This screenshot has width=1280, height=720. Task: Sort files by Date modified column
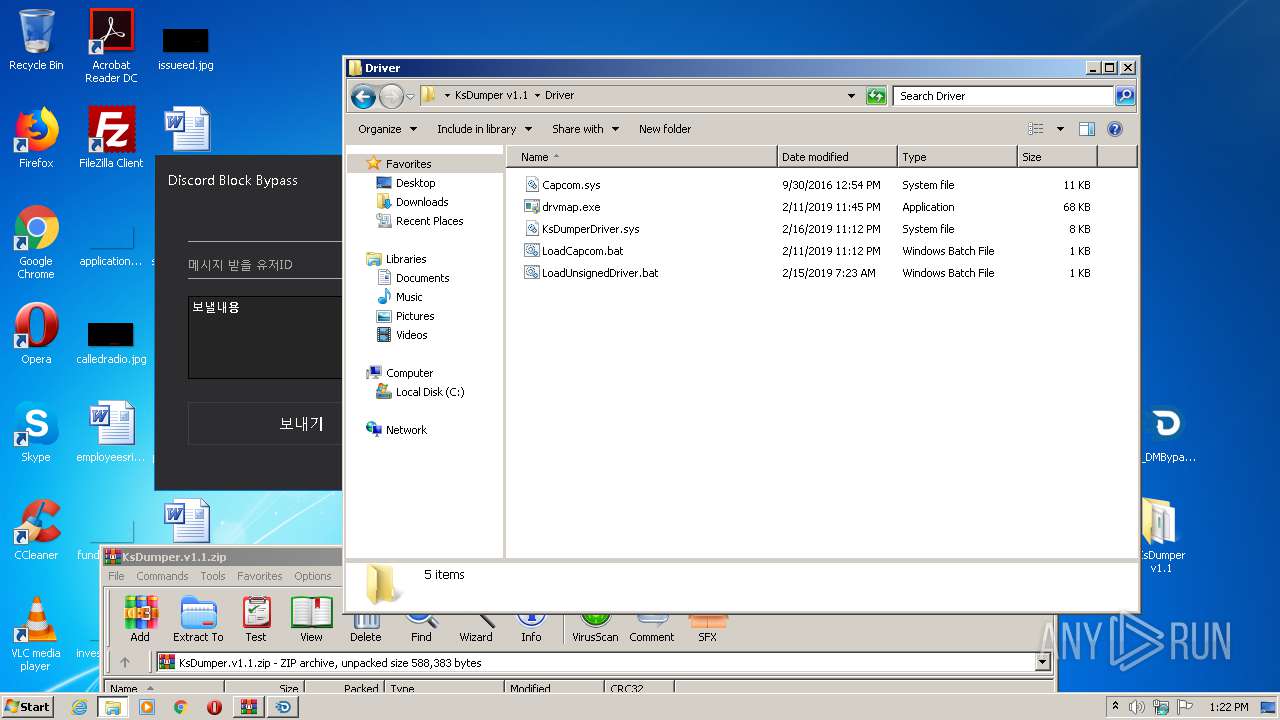[x=837, y=157]
